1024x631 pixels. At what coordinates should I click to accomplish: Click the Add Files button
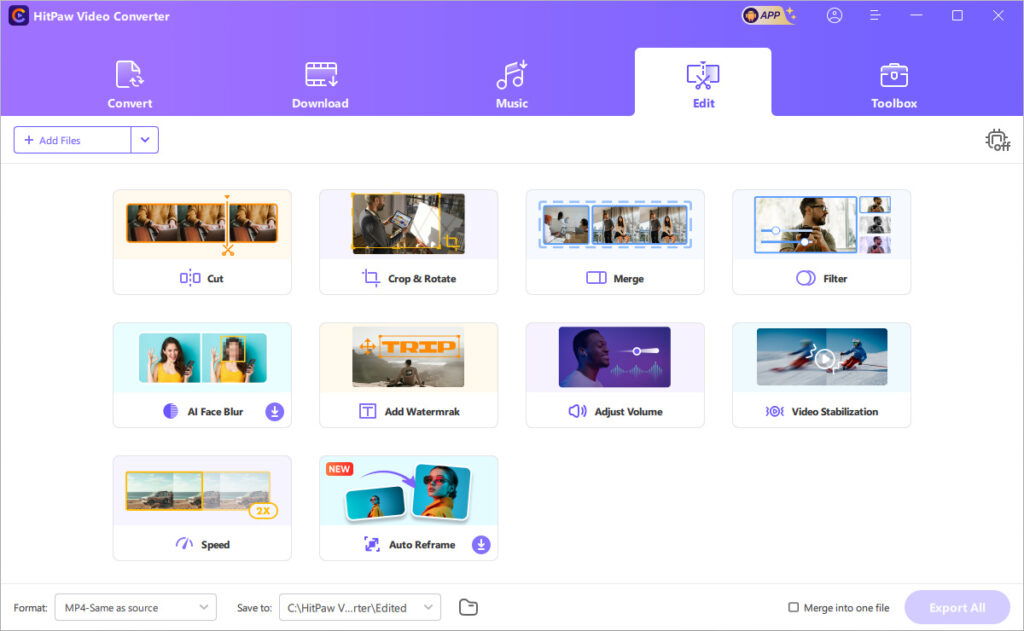tap(72, 140)
